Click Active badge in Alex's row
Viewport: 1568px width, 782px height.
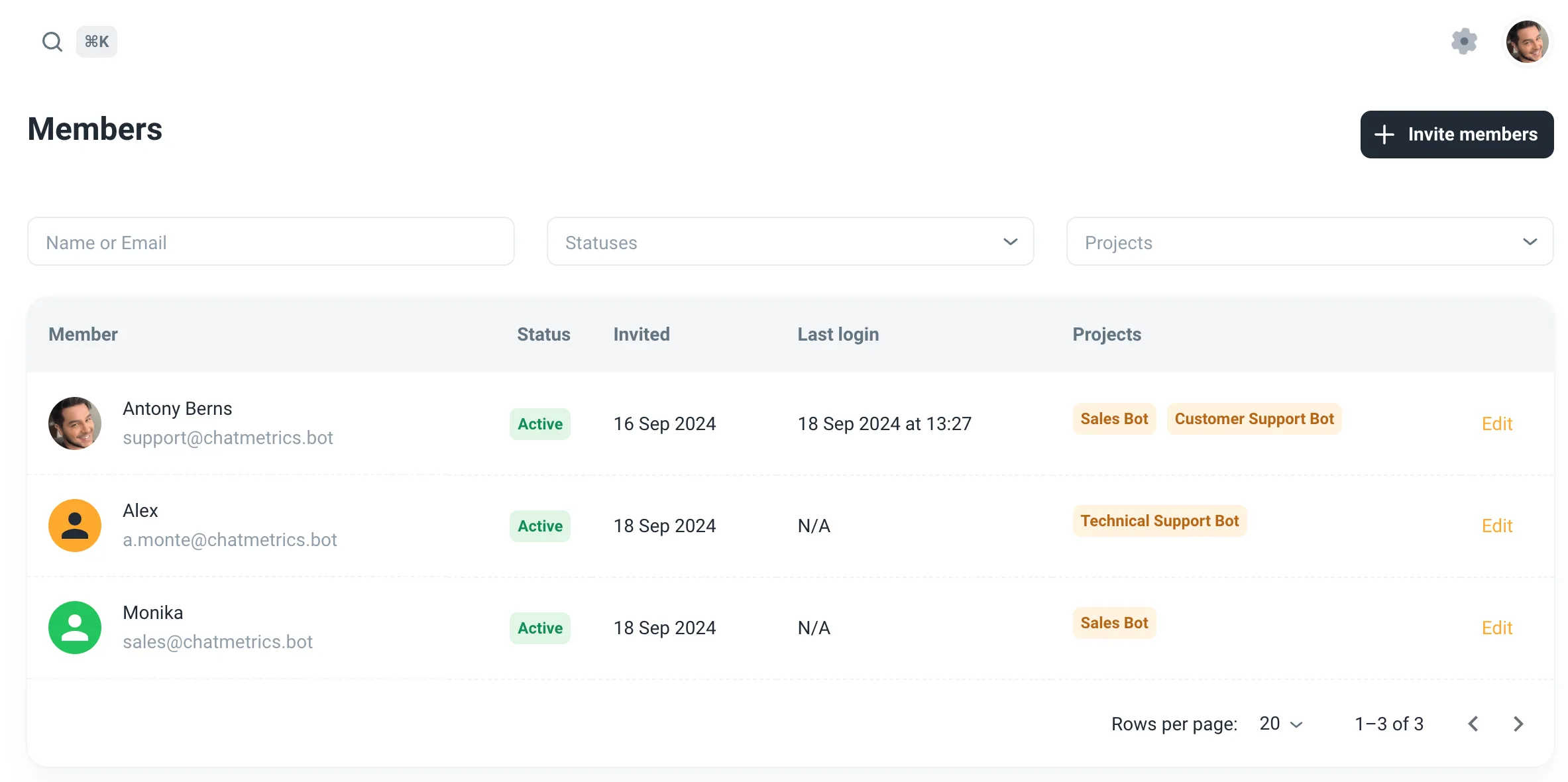point(540,526)
